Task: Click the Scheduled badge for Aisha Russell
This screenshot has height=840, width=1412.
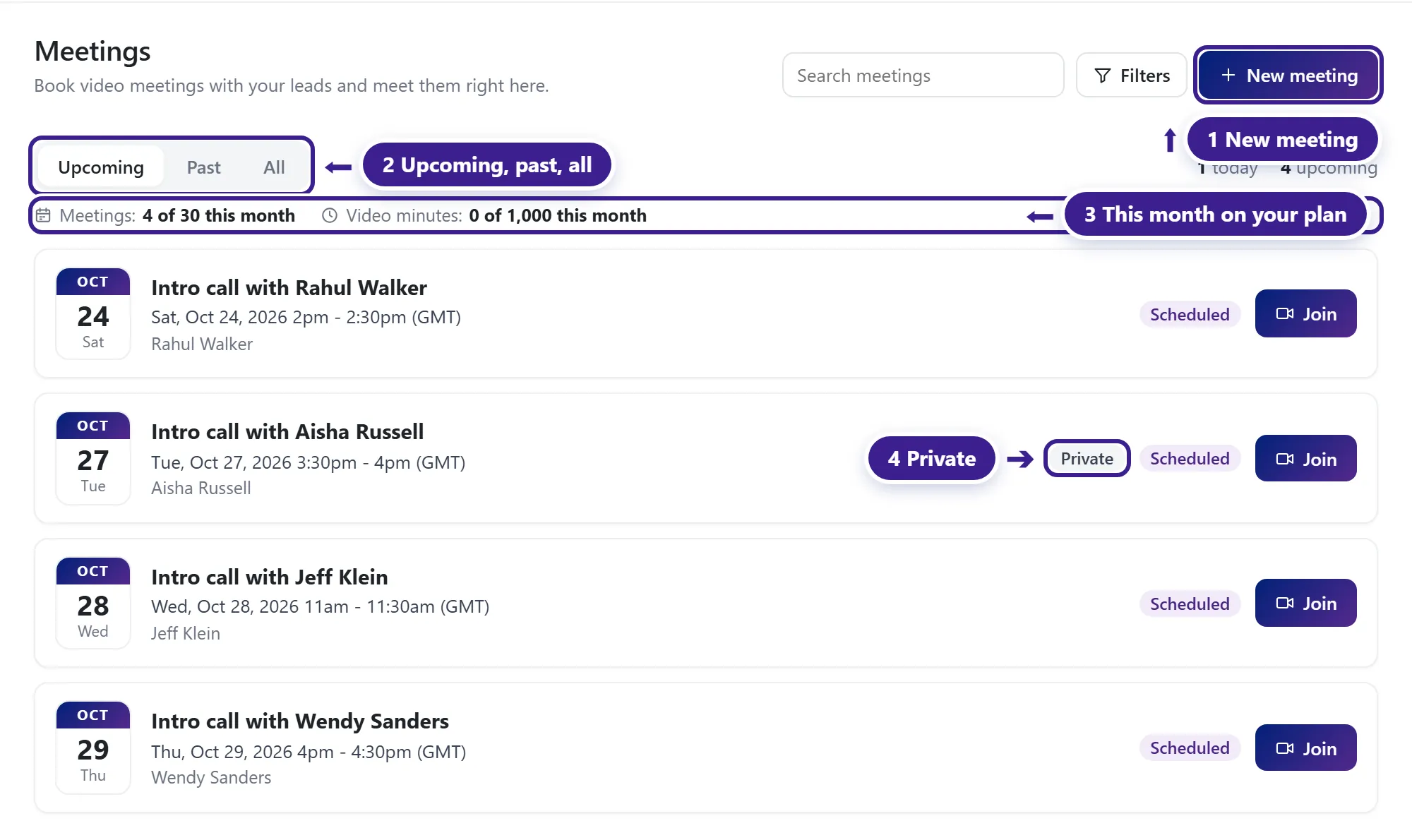Action: [1190, 458]
